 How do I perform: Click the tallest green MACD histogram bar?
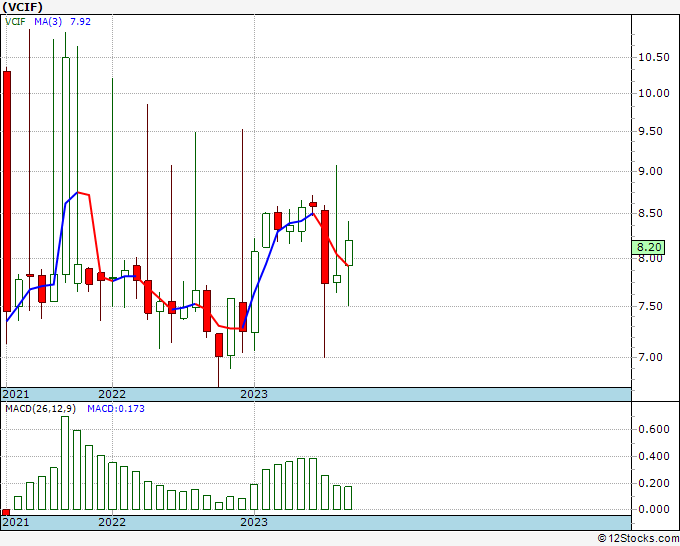[x=65, y=463]
